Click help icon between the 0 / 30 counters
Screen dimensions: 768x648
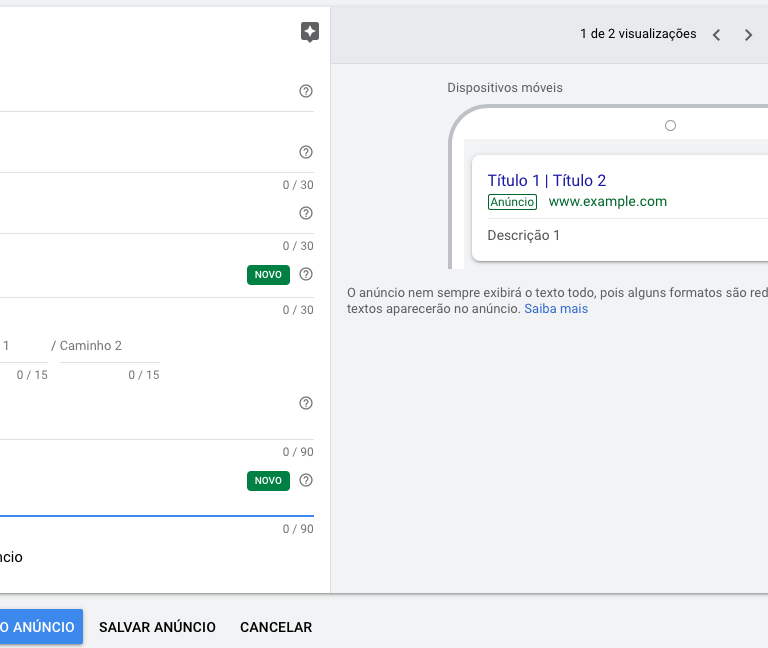coord(306,213)
